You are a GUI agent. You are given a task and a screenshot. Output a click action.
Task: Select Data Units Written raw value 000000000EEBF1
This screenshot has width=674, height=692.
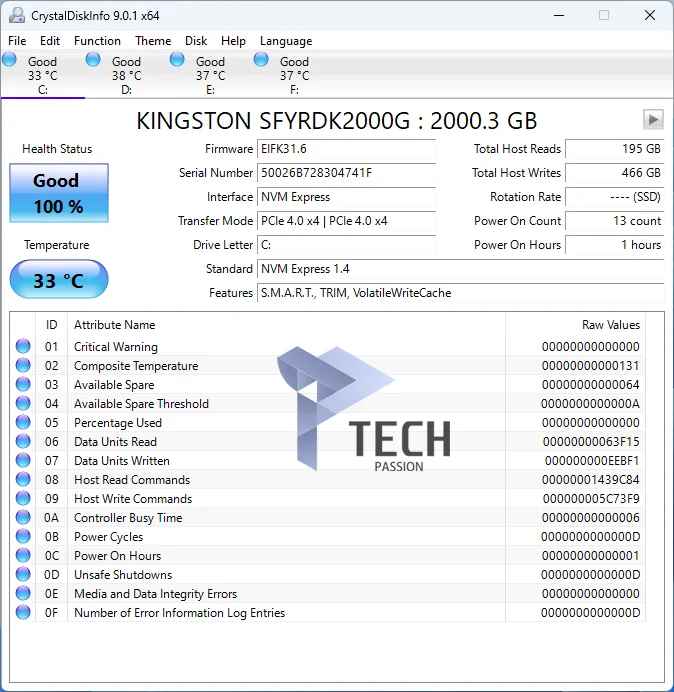click(592, 461)
